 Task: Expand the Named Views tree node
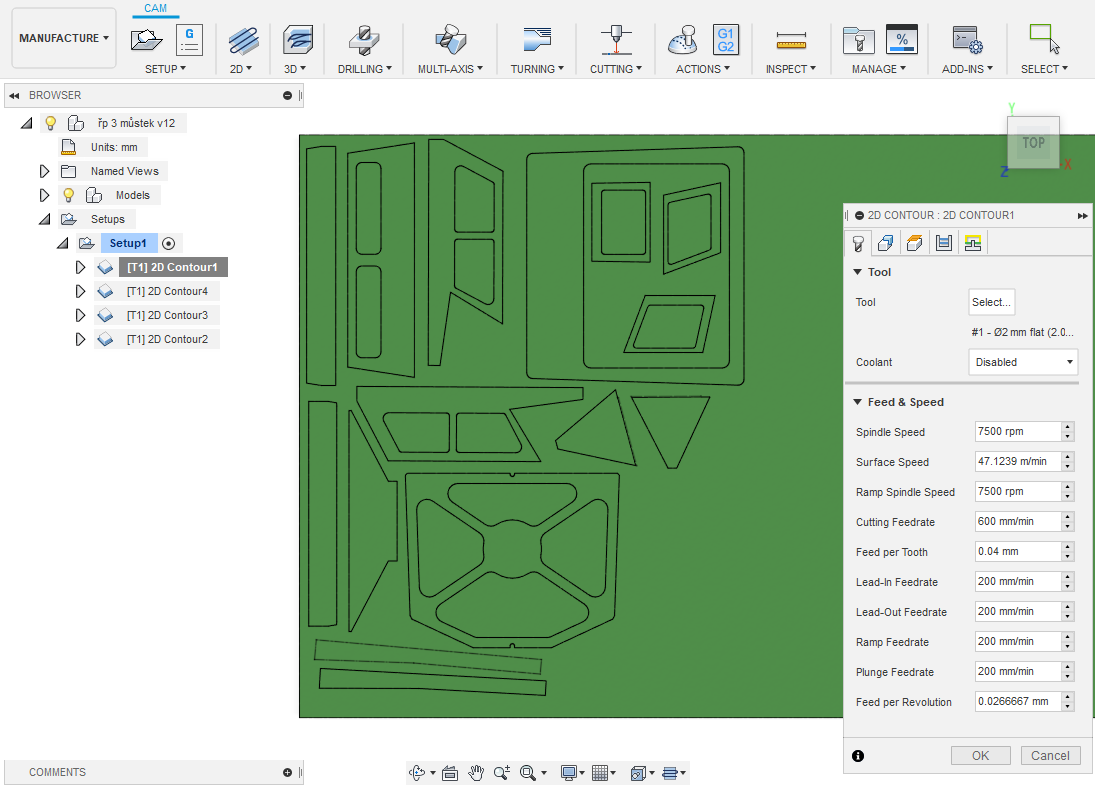44,171
